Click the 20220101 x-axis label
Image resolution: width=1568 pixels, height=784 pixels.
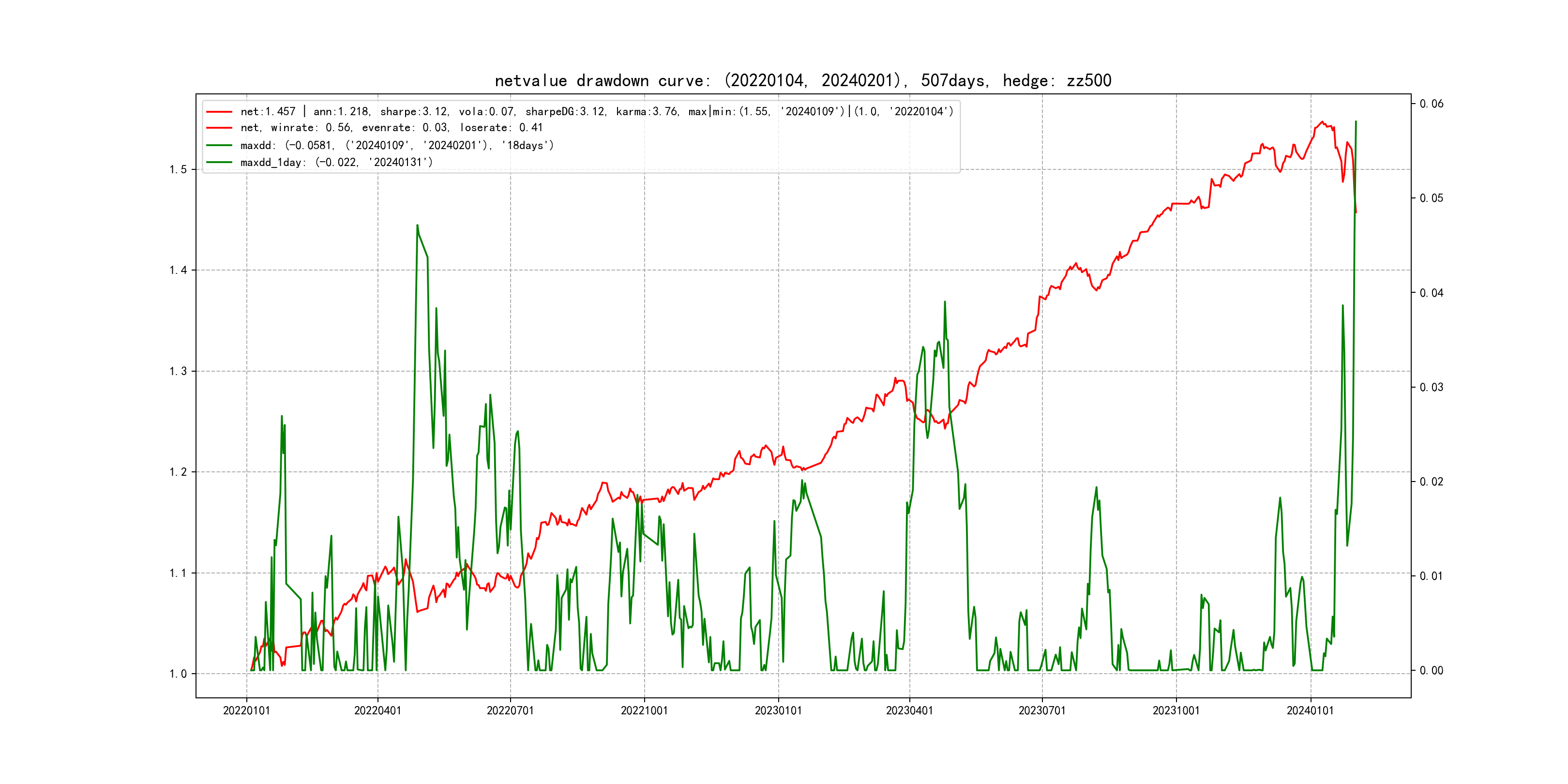tap(246, 710)
